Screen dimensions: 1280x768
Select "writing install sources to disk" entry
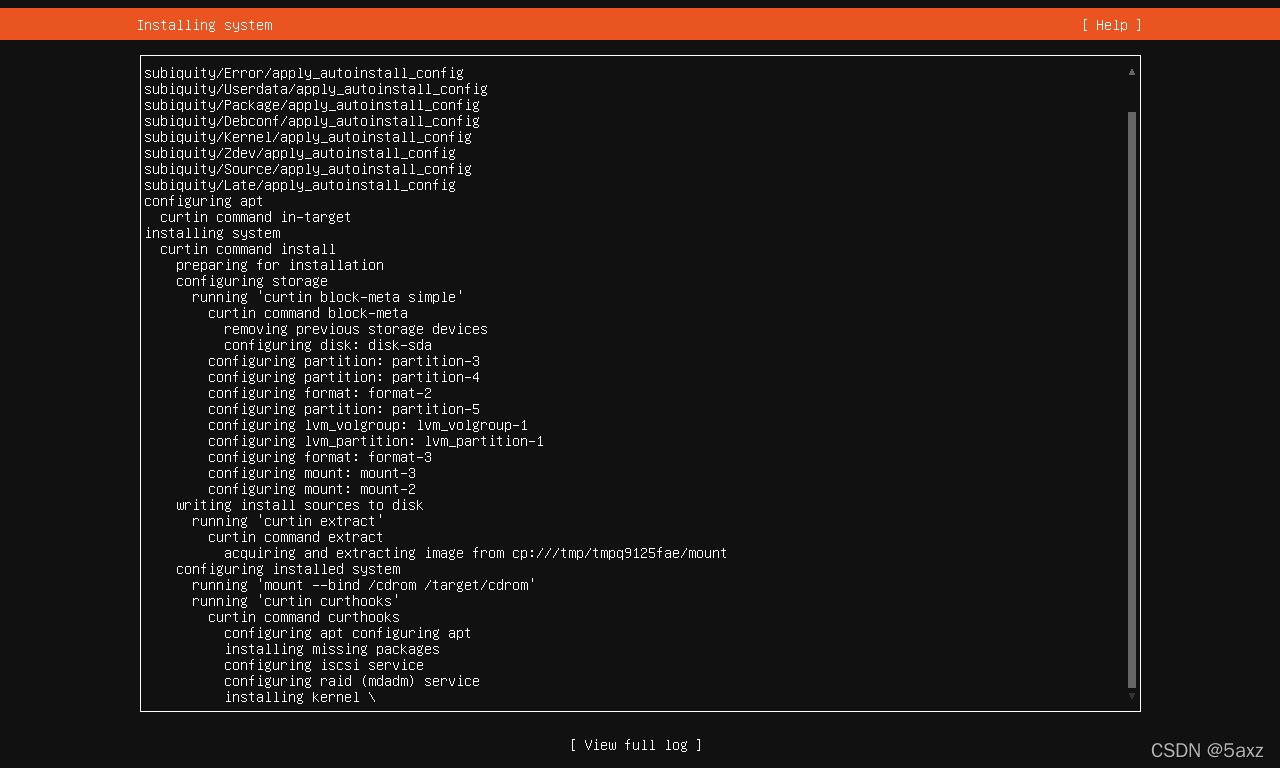pos(300,505)
